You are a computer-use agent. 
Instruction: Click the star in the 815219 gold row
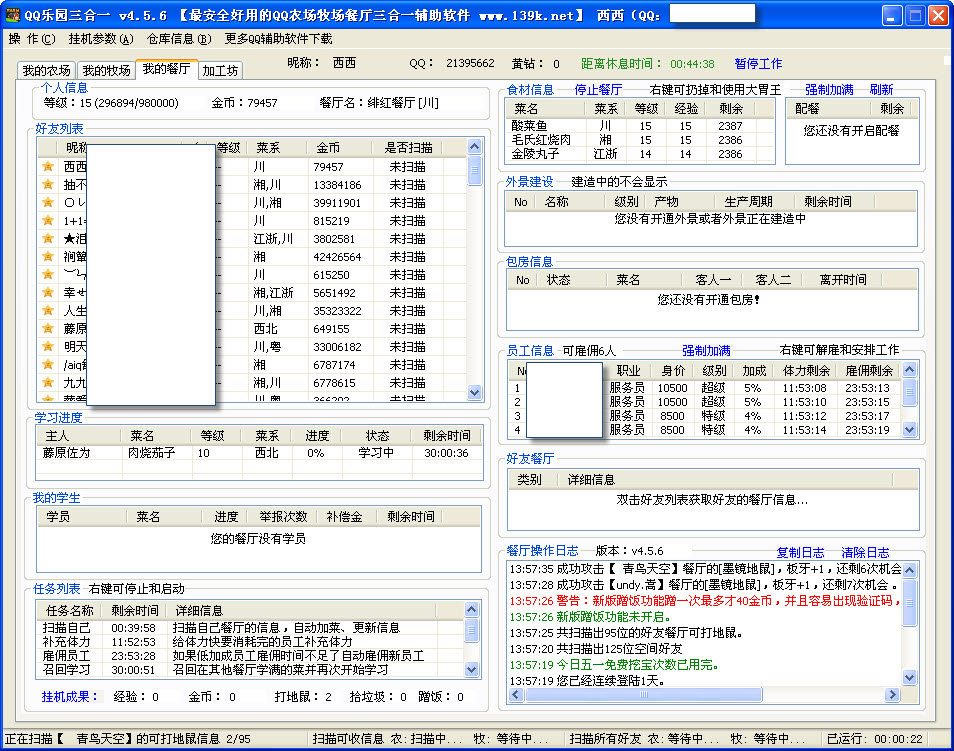coord(47,221)
